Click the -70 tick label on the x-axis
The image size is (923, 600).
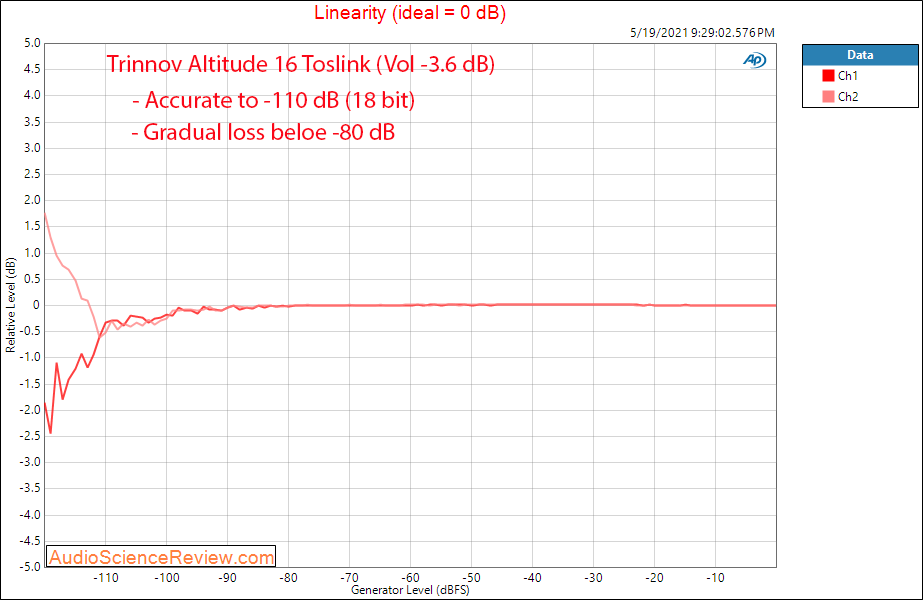pyautogui.click(x=350, y=578)
